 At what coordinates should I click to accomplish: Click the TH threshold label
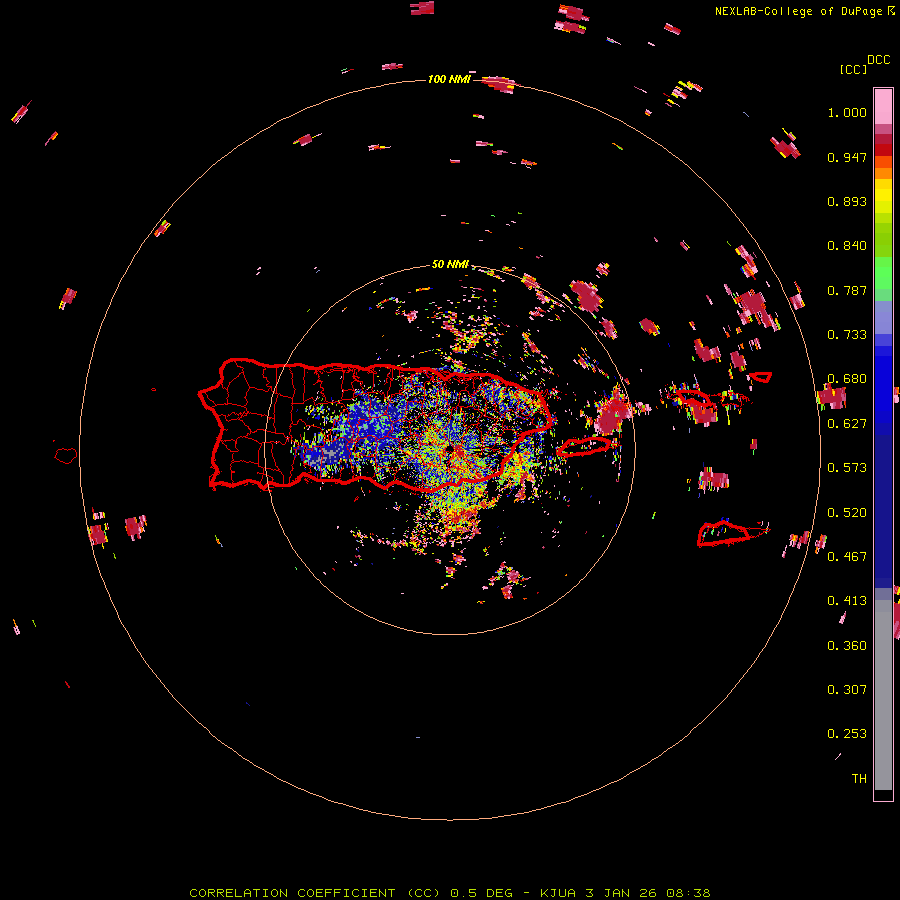(x=859, y=779)
